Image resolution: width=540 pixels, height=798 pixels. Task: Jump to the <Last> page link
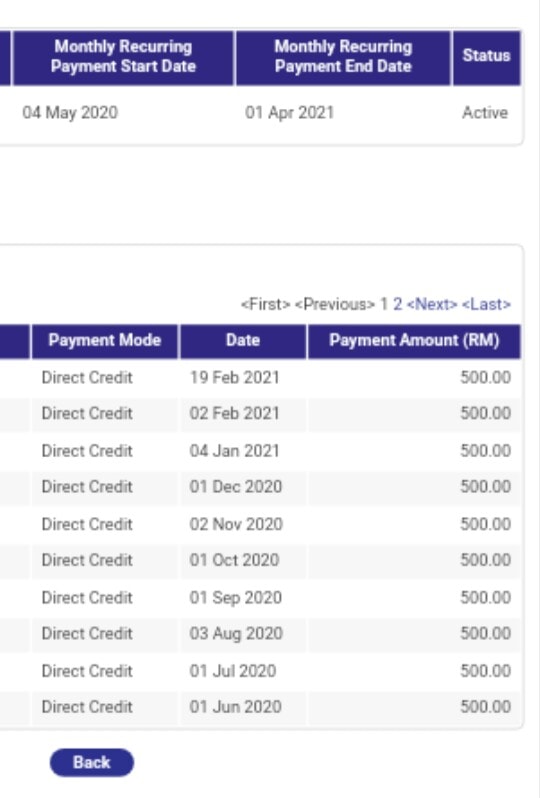click(486, 304)
